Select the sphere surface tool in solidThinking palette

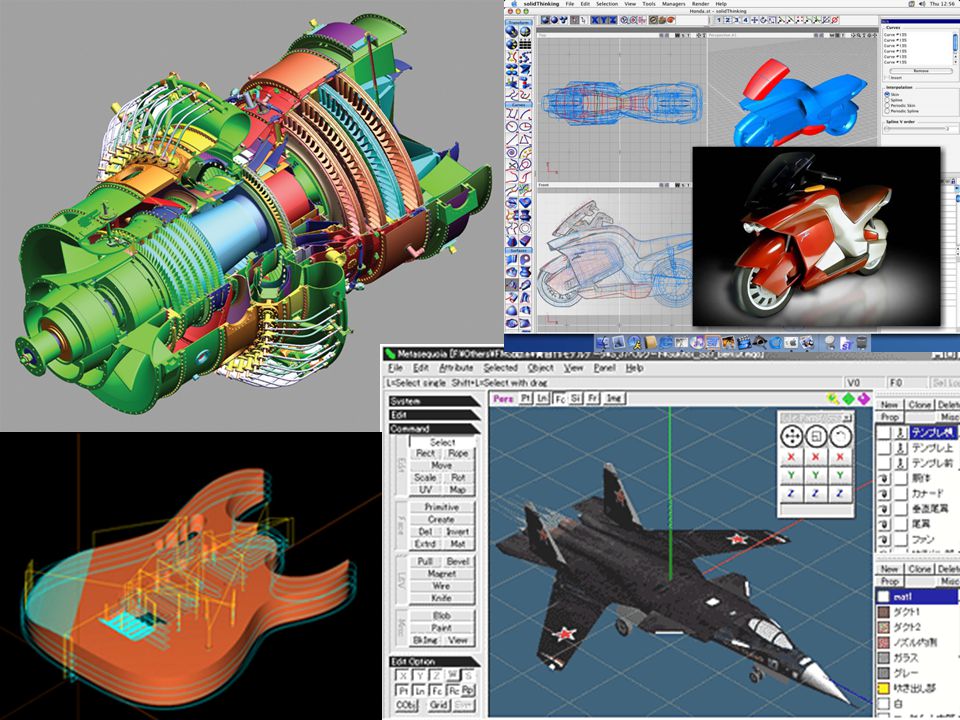(x=511, y=310)
